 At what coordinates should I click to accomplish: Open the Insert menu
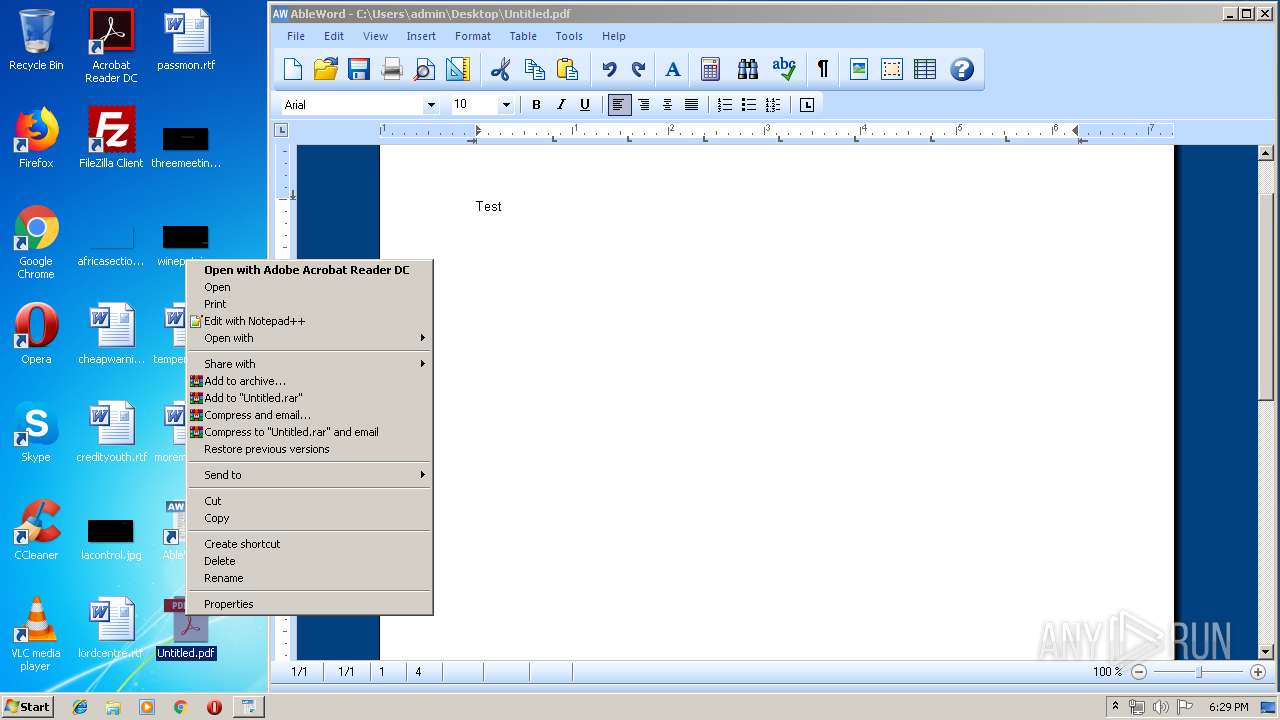[x=421, y=36]
